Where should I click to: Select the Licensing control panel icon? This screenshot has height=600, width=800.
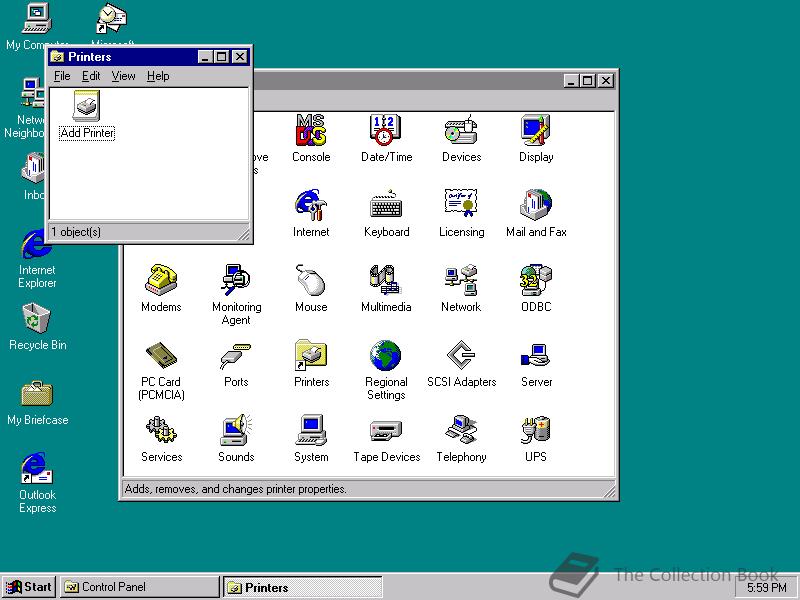461,205
